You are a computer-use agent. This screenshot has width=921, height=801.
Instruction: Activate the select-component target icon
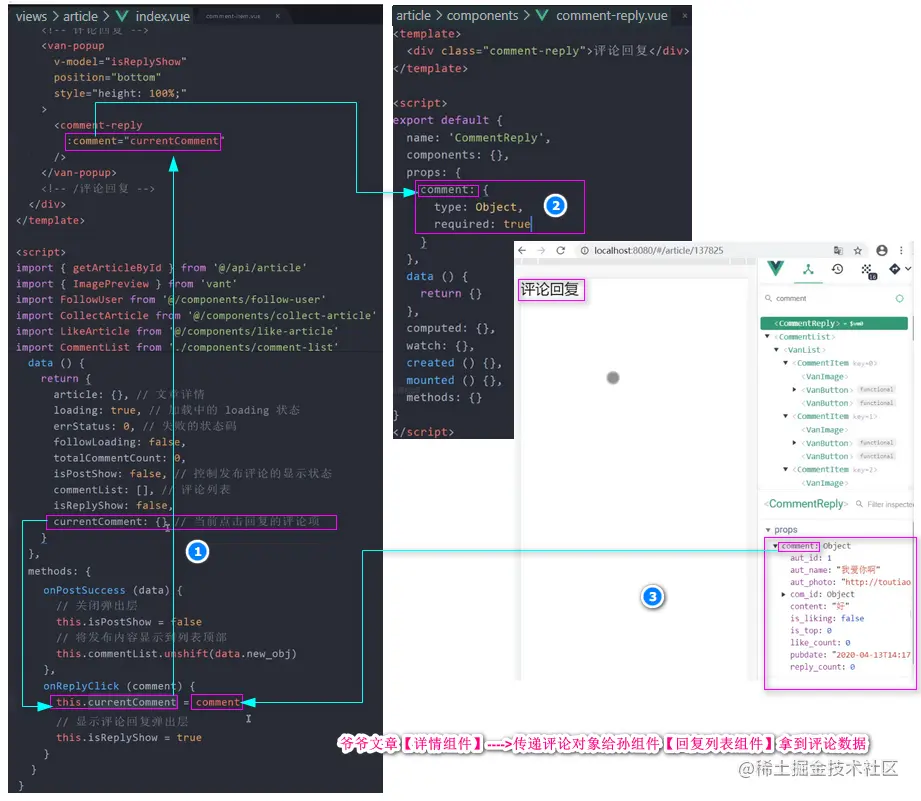point(899,299)
